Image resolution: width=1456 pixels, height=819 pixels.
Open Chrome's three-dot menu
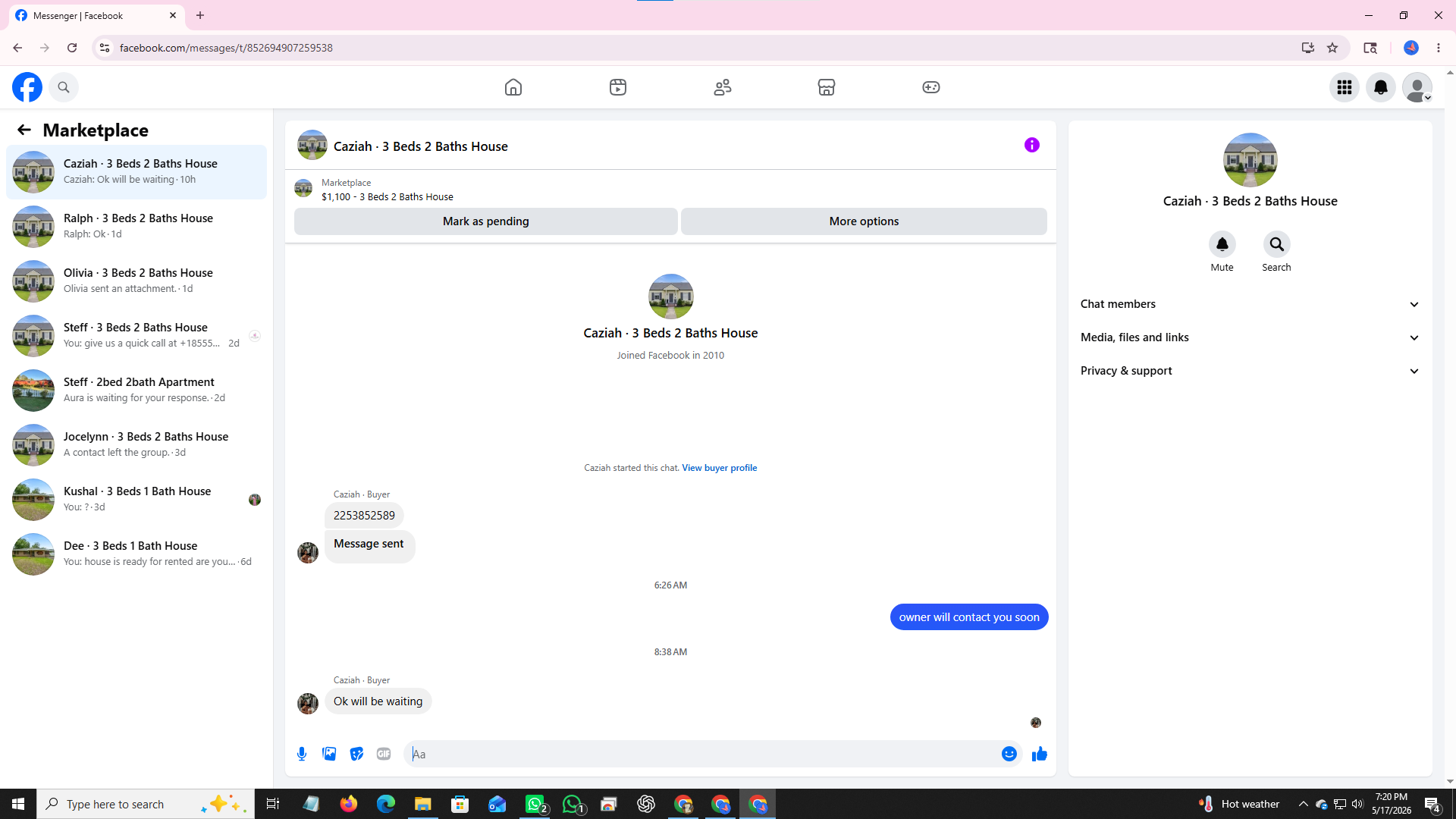click(1439, 48)
